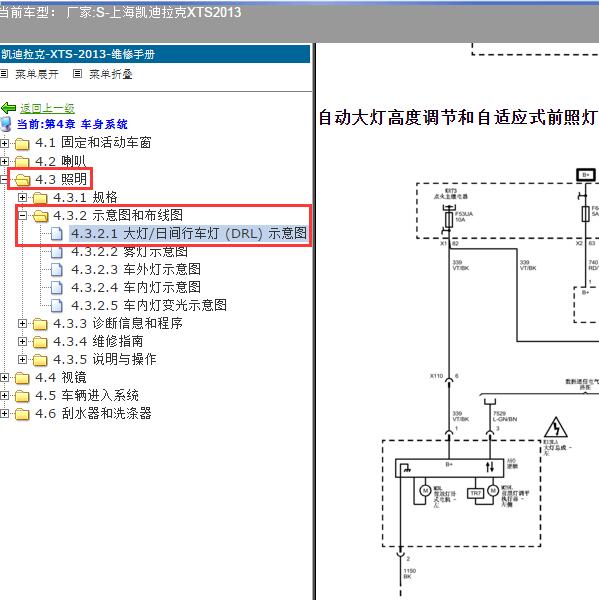This screenshot has width=599, height=600.
Task: Click document icon of 4.3.2.2 雾灯示意图
Action: click(57, 252)
